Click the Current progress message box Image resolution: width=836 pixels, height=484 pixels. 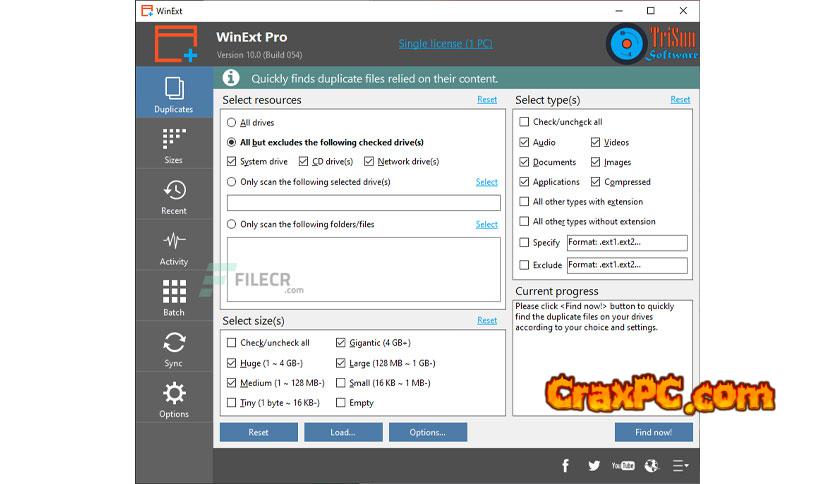(602, 358)
